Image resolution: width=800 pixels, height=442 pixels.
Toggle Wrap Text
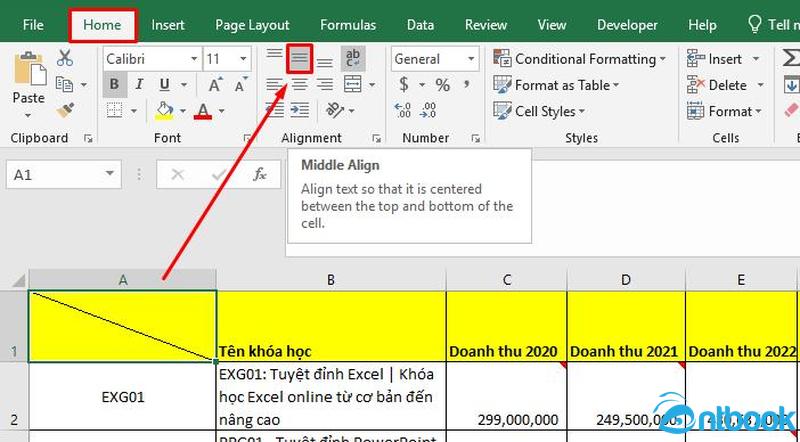(353, 58)
